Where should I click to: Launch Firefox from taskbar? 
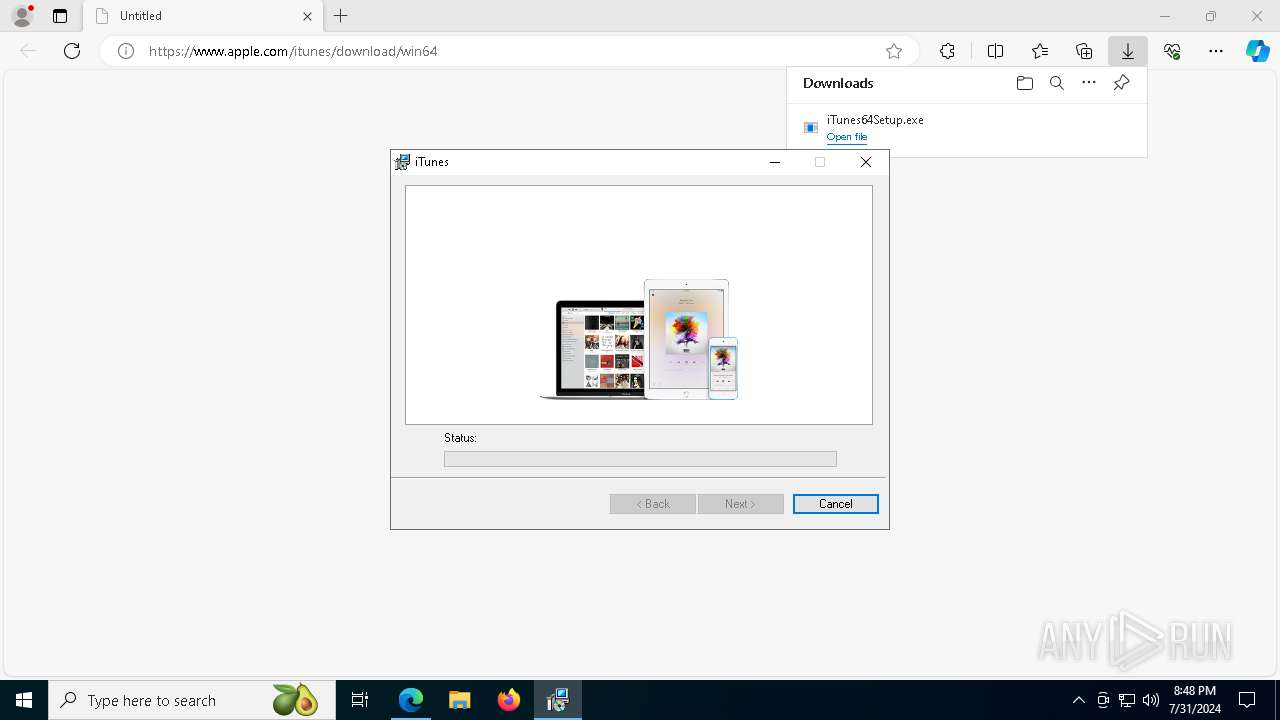(508, 700)
